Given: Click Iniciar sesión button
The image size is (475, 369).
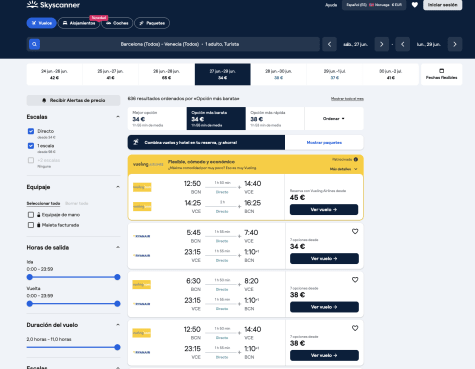Looking at the screenshot, I should (443, 5).
